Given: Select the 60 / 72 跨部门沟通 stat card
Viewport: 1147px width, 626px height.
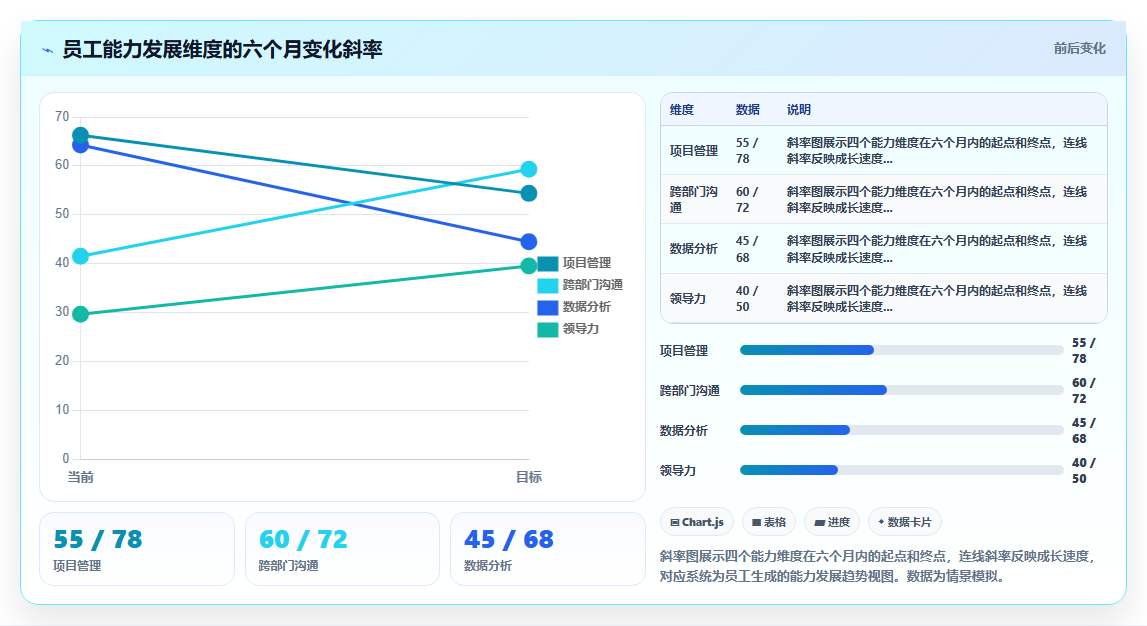Looking at the screenshot, I should pos(342,549).
